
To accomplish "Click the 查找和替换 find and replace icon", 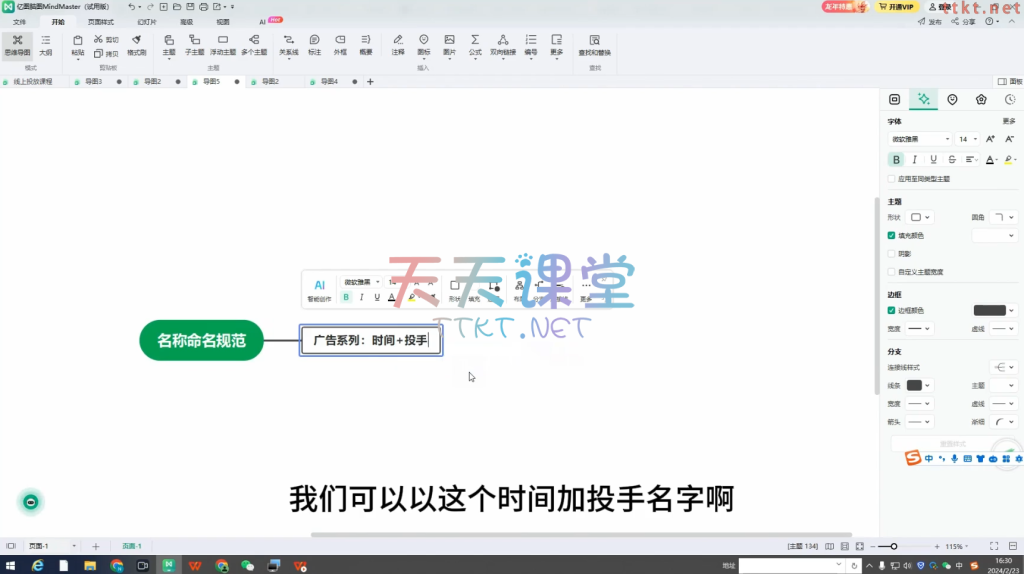I will click(595, 43).
